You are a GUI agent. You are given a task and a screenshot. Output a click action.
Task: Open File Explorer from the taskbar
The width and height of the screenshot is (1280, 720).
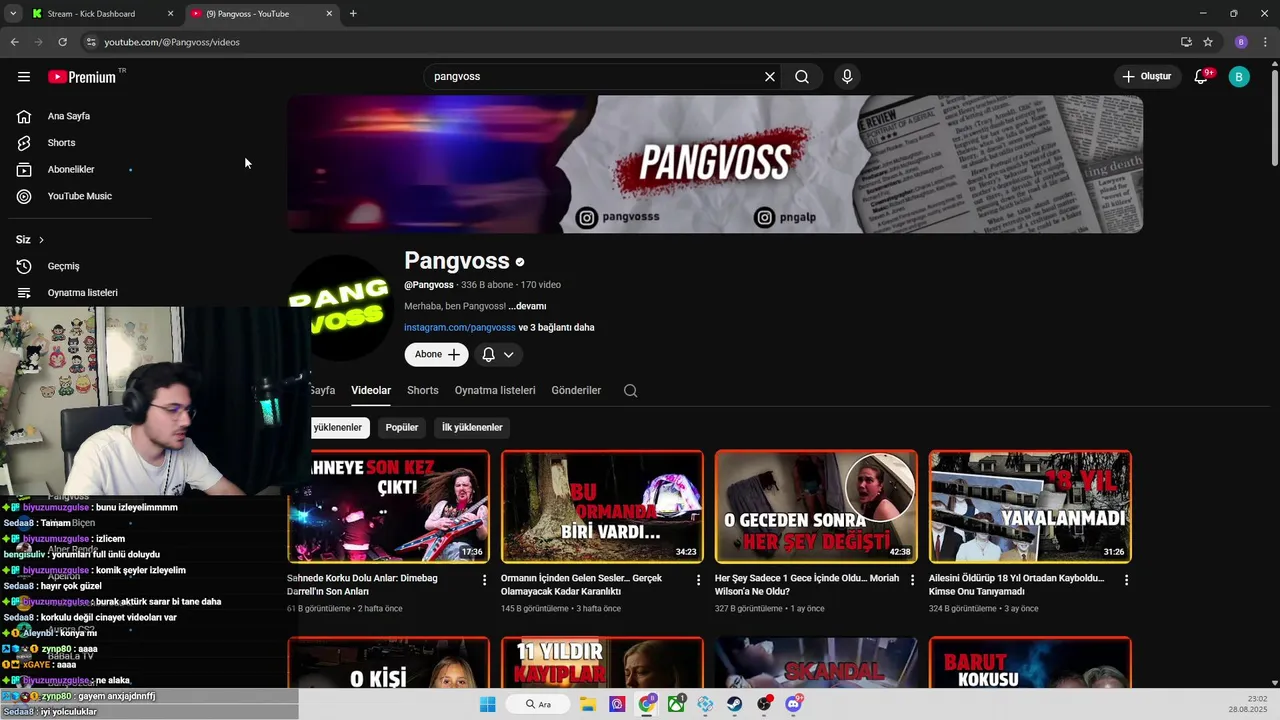(588, 704)
